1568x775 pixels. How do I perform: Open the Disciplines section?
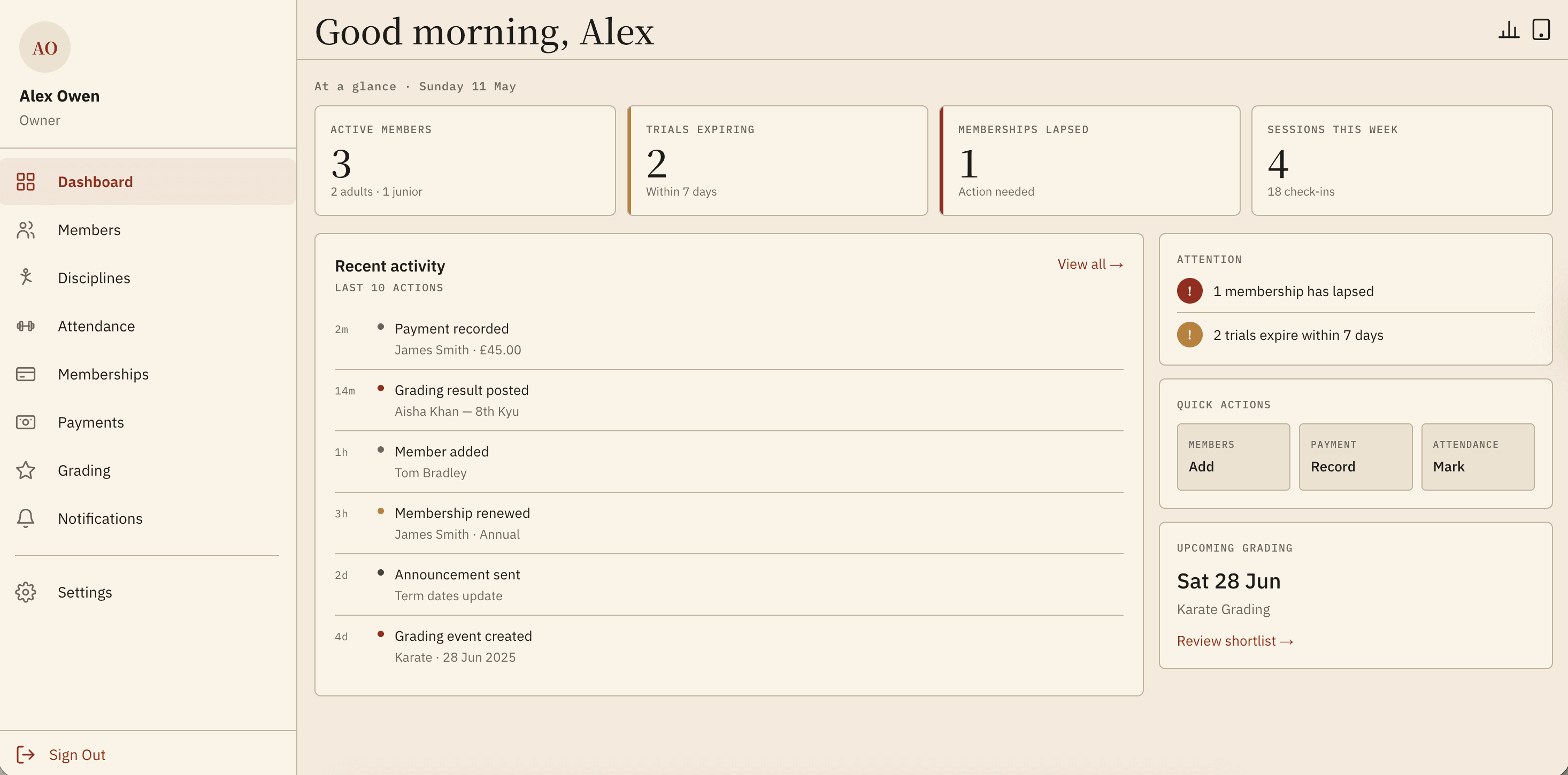(x=148, y=278)
